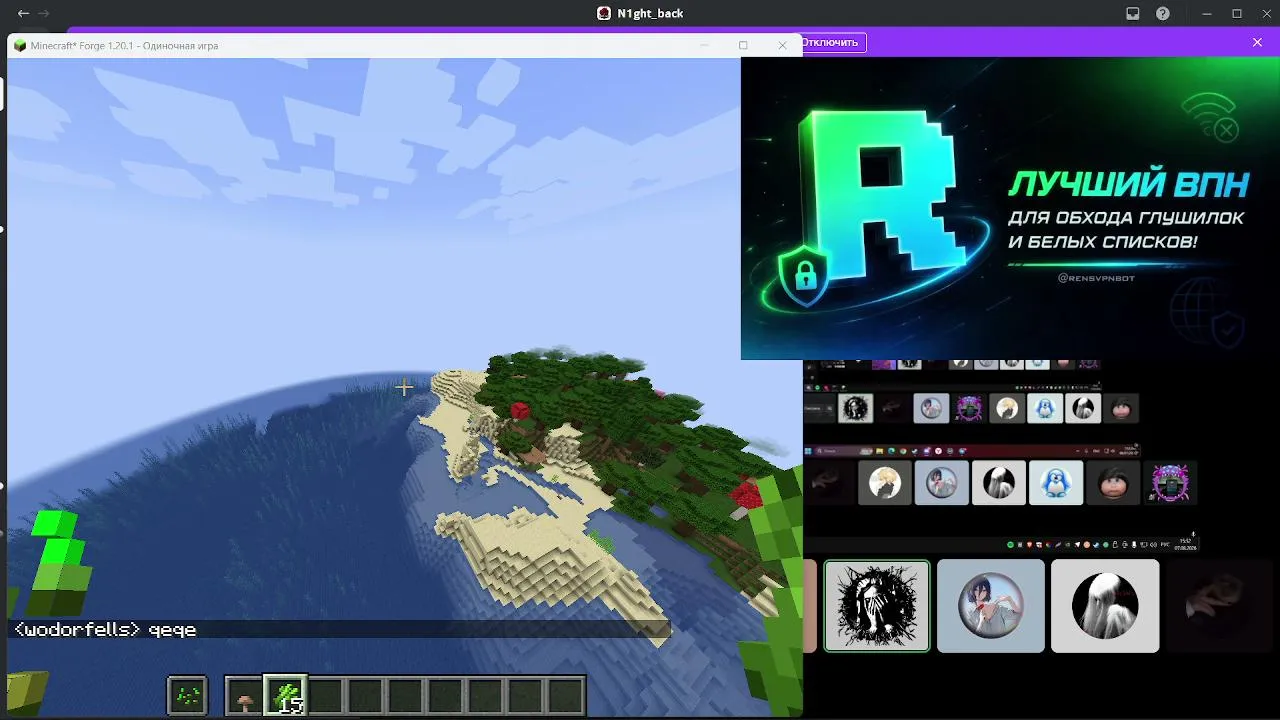This screenshot has width=1280, height=720.
Task: Click the "ЛУЧШИЙ ВПН" headline in the ad
Action: [1128, 185]
